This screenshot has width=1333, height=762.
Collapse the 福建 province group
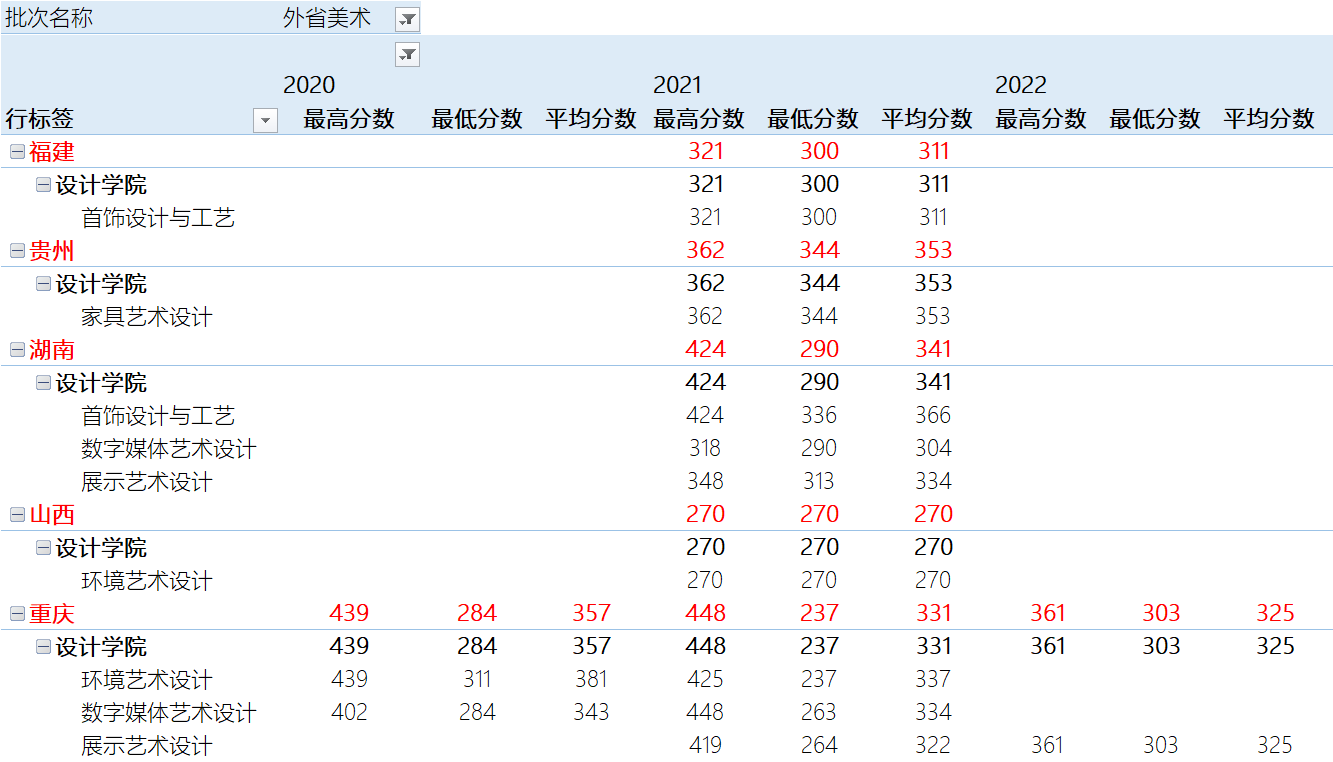17,152
